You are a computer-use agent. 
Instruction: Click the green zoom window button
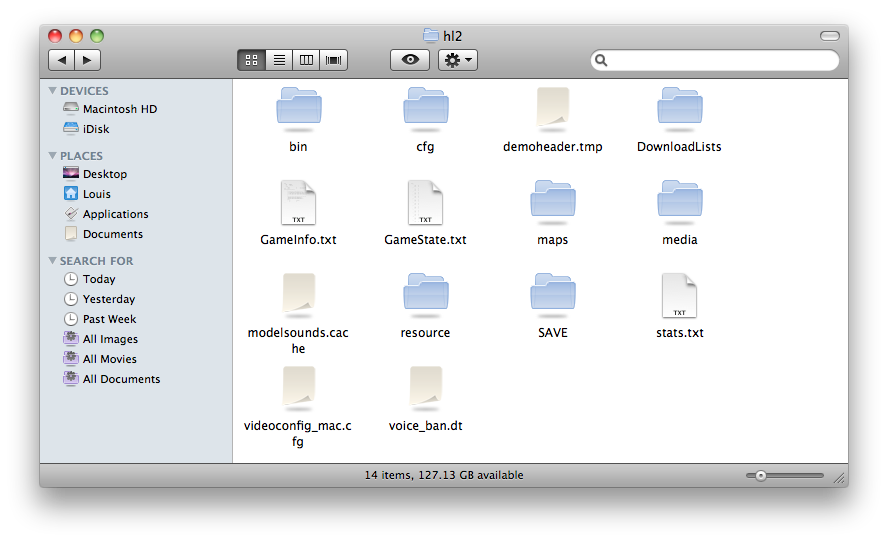(x=97, y=36)
